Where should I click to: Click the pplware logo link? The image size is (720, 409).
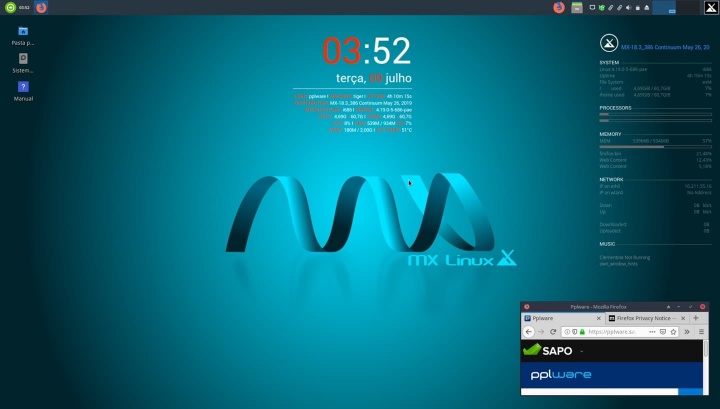pyautogui.click(x=561, y=375)
